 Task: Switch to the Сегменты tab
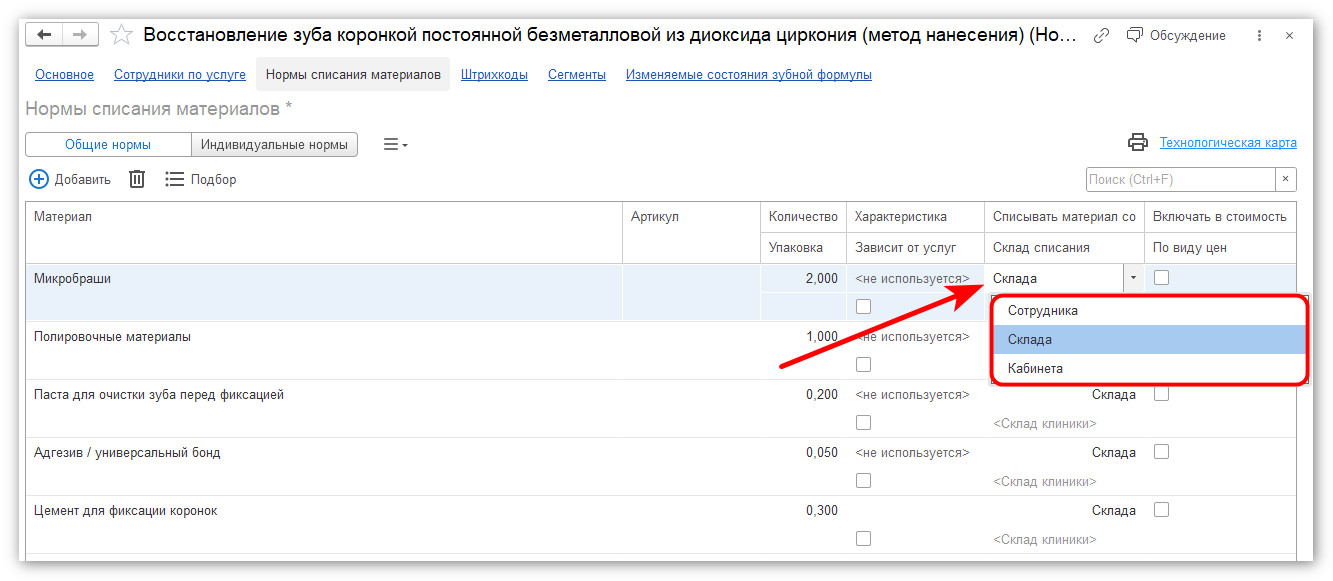click(577, 74)
